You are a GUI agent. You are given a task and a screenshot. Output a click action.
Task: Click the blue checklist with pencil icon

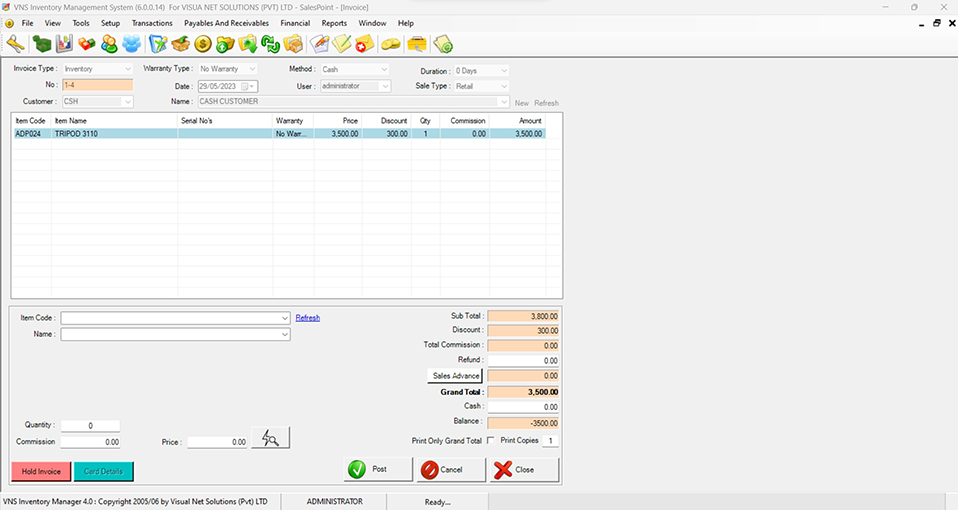pos(158,44)
